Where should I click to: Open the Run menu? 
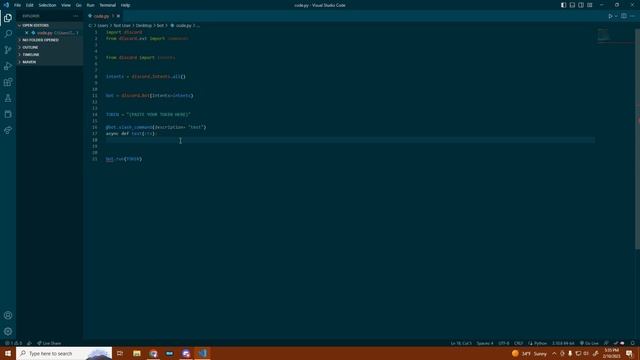(90, 5)
